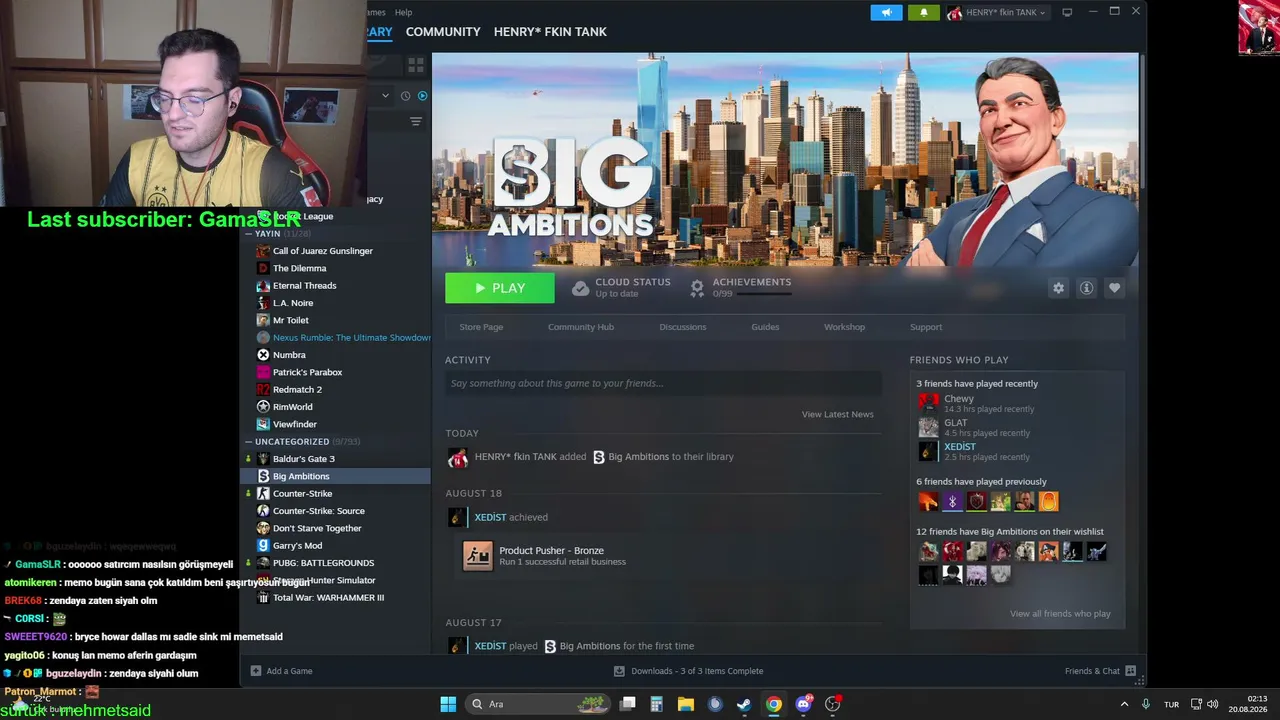Image resolution: width=1280 pixels, height=720 pixels.
Task: Add Big Ambitions to favorites heart
Action: click(x=1114, y=288)
